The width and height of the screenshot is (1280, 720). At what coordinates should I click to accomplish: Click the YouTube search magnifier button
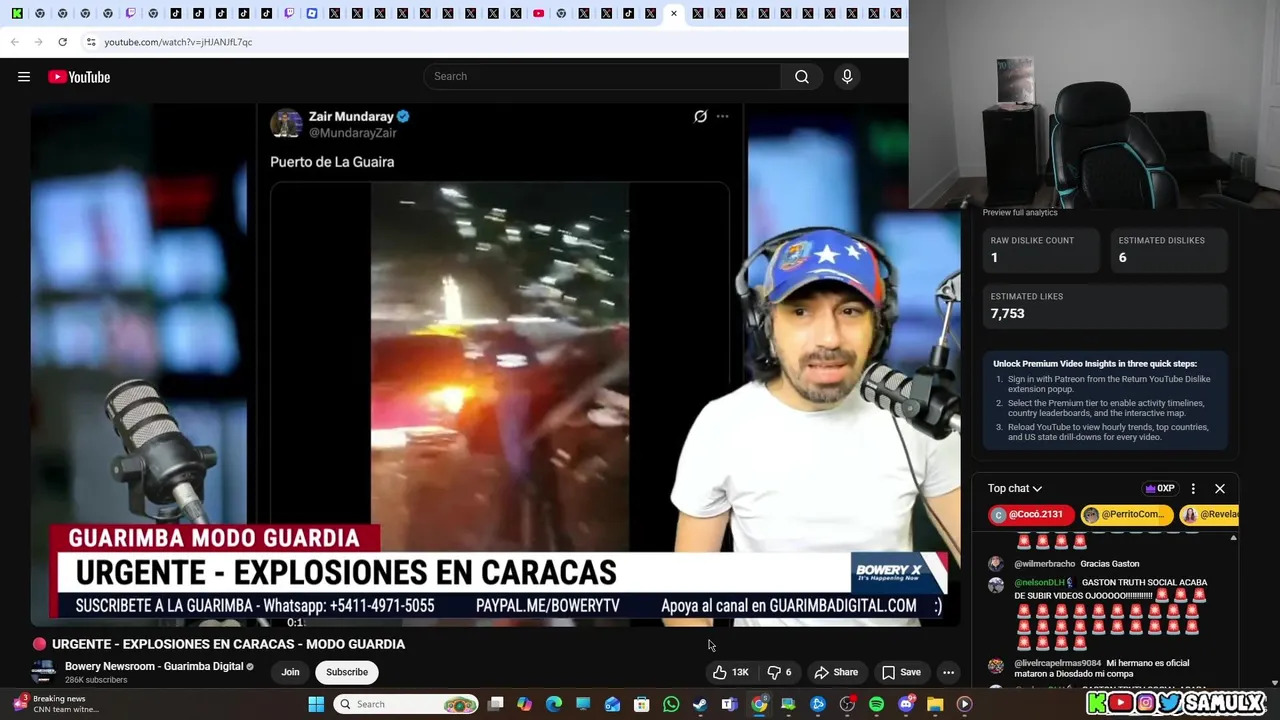coord(802,77)
